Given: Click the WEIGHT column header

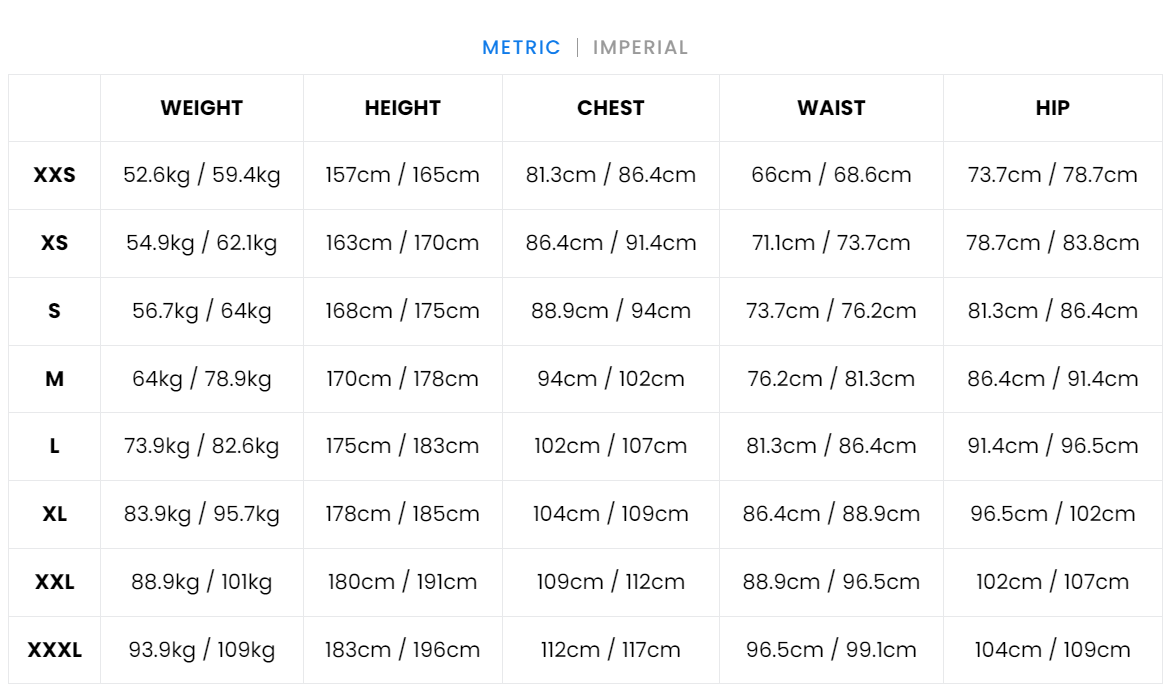Looking at the screenshot, I should pyautogui.click(x=202, y=108).
